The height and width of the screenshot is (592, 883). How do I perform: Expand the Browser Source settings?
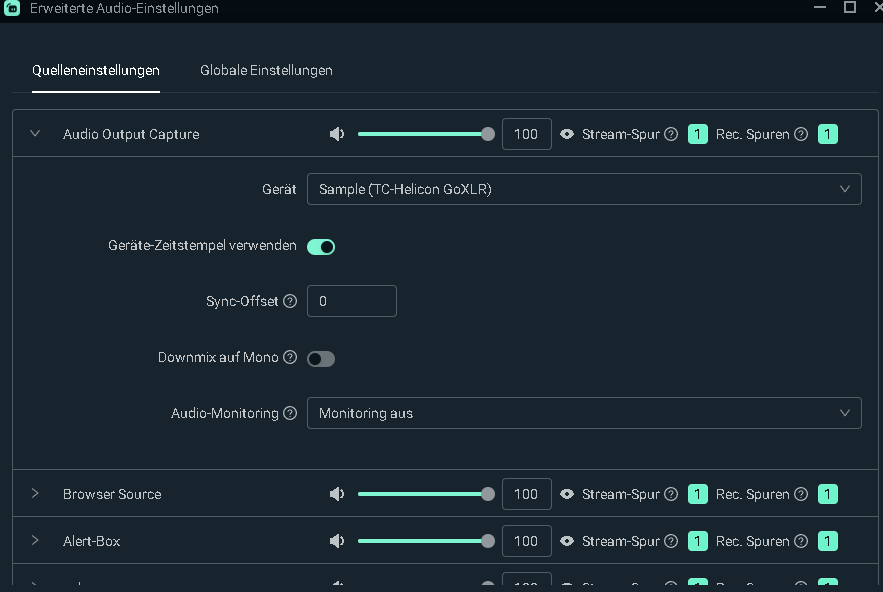[x=35, y=494]
